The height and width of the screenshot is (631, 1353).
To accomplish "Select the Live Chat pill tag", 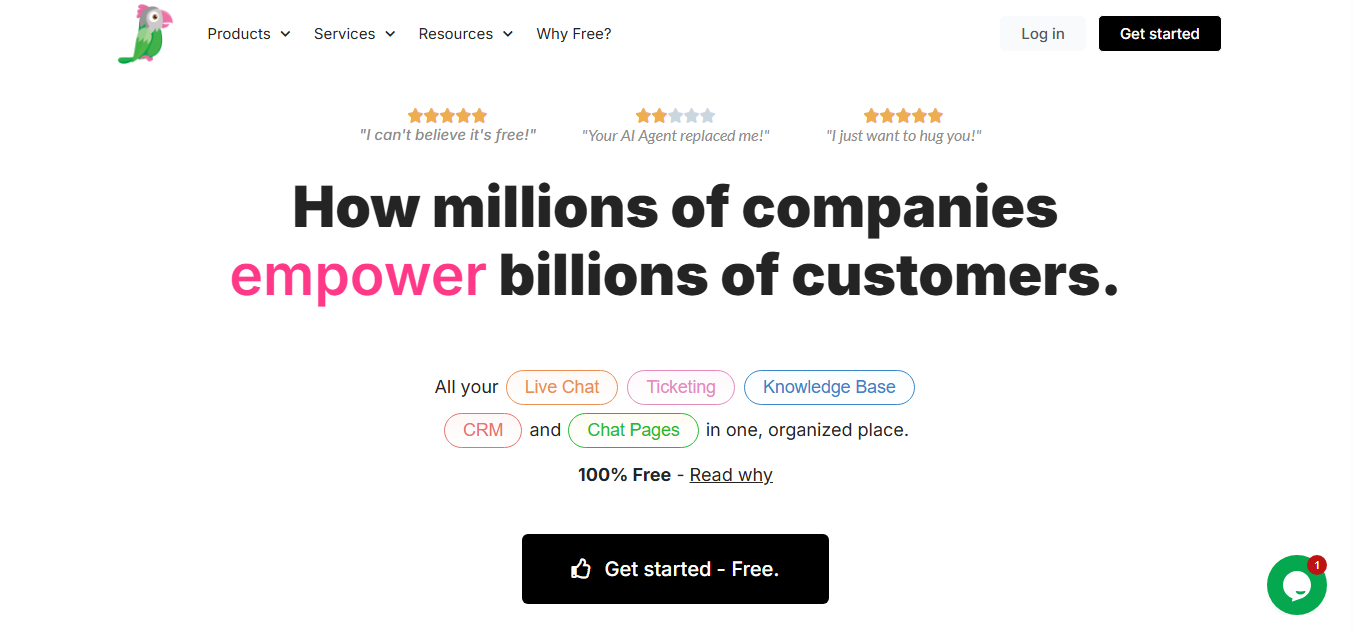I will [561, 387].
